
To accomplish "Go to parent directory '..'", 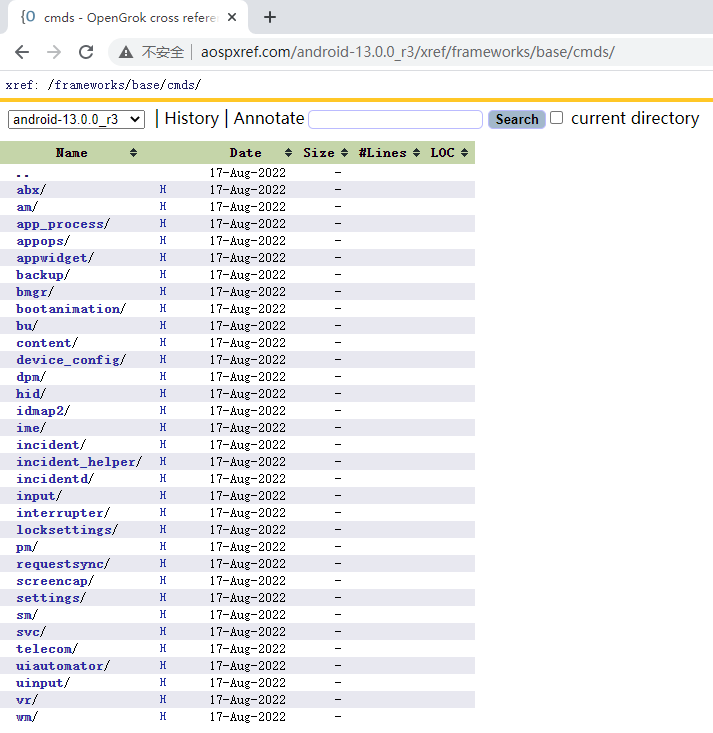I will point(22,173).
